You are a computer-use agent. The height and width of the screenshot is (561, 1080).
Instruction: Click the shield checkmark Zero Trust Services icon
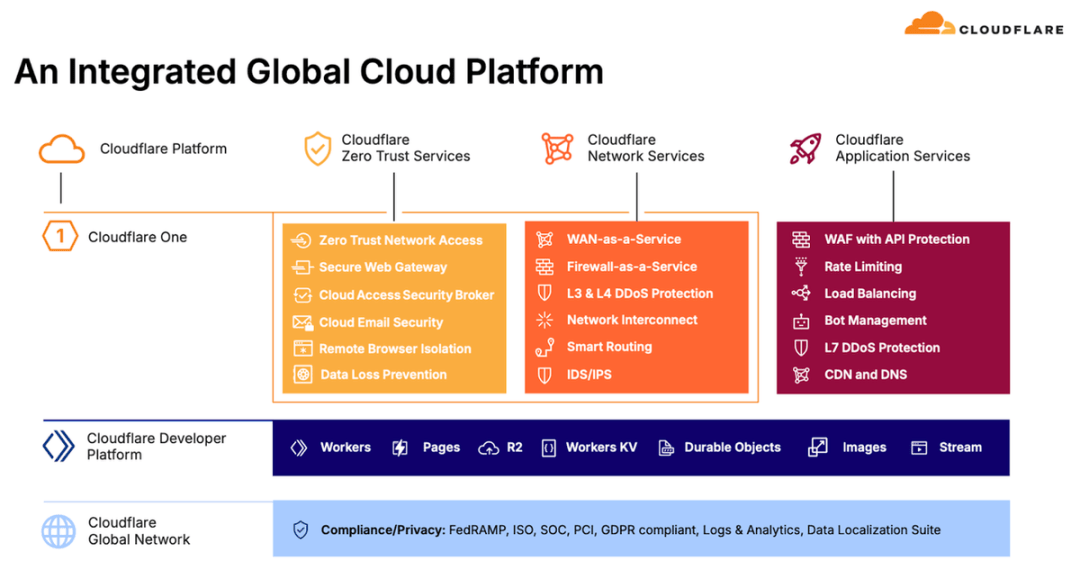pos(318,148)
